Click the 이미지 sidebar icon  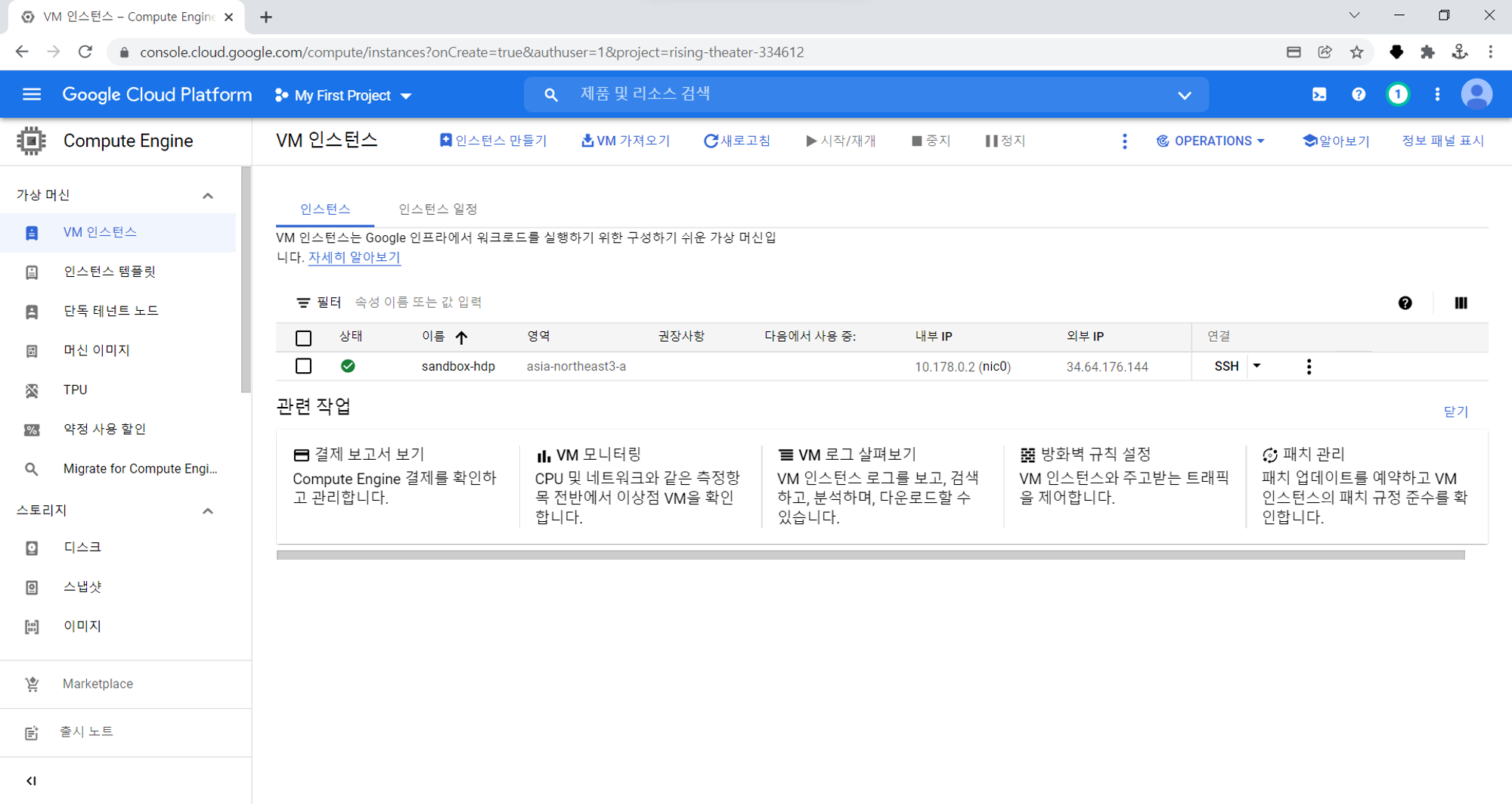pos(32,627)
